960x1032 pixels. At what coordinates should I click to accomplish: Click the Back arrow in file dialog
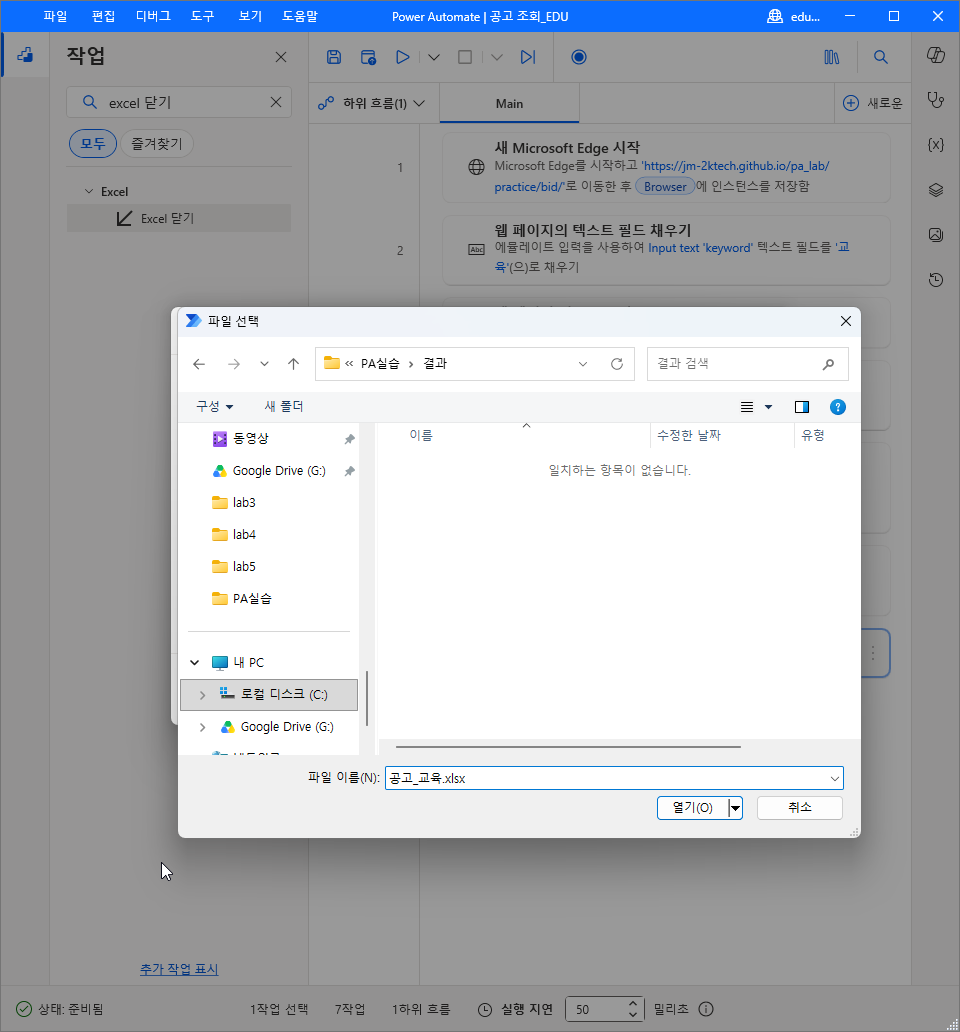point(199,364)
